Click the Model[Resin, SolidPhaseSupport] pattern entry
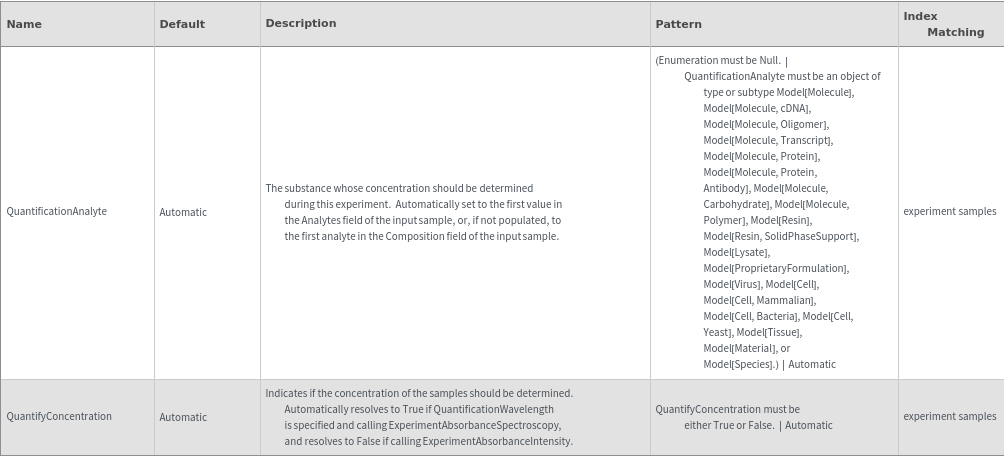 point(780,236)
